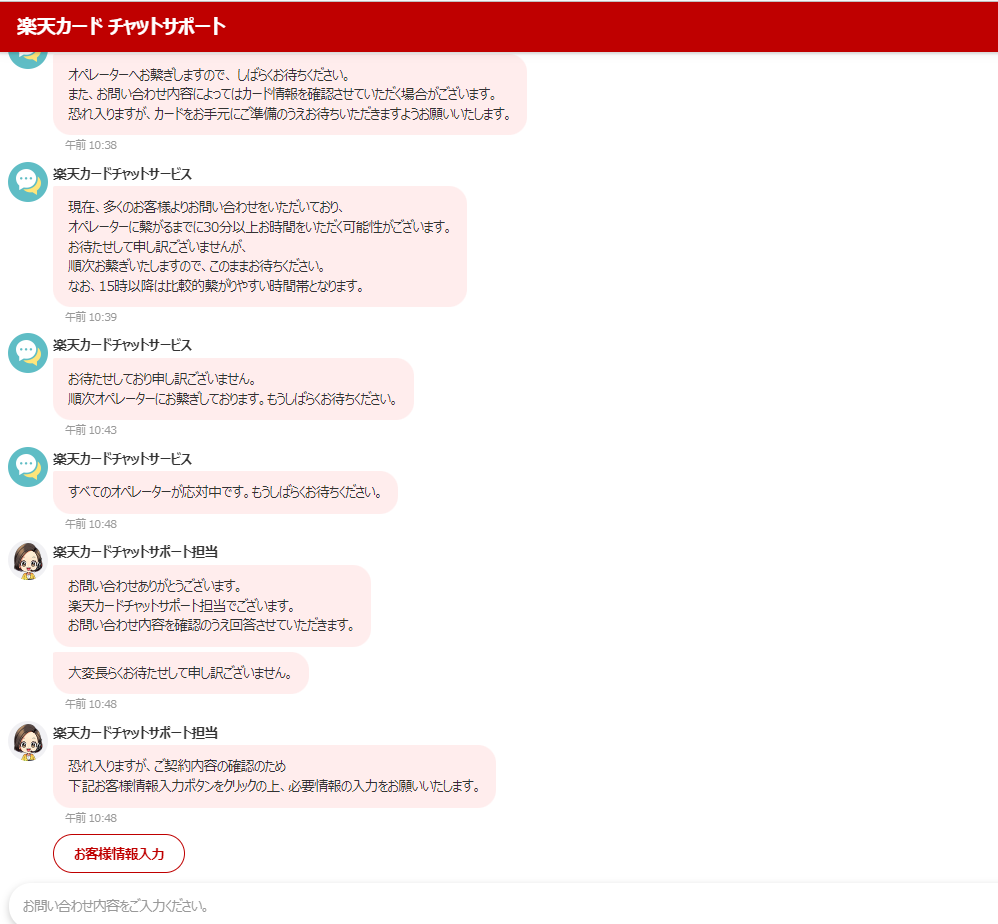Click bot avatar beside すべてのオペレーター message
Image resolution: width=998 pixels, height=924 pixels.
coord(28,467)
